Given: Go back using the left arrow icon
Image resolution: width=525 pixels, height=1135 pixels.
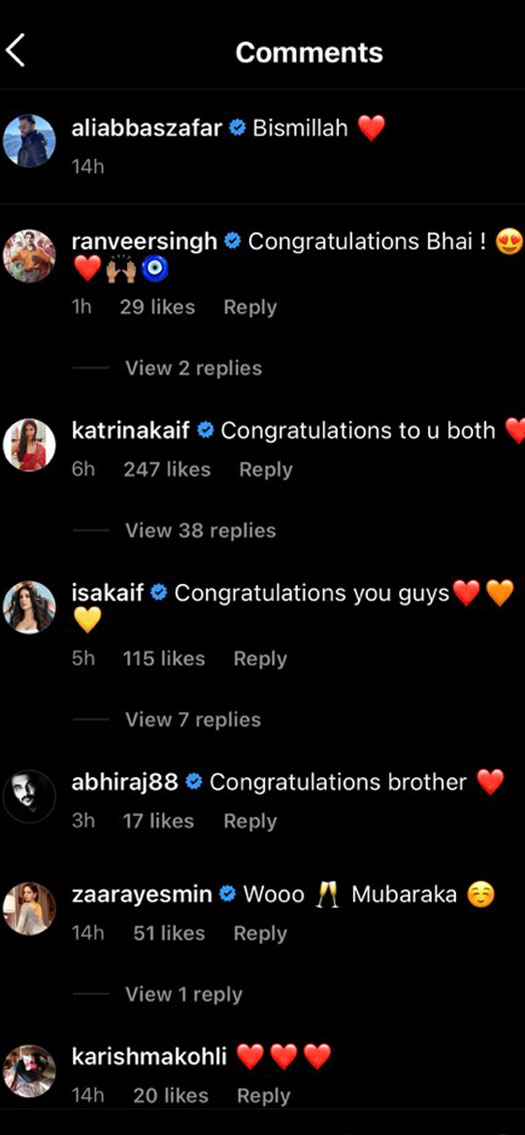Looking at the screenshot, I should [x=16, y=51].
